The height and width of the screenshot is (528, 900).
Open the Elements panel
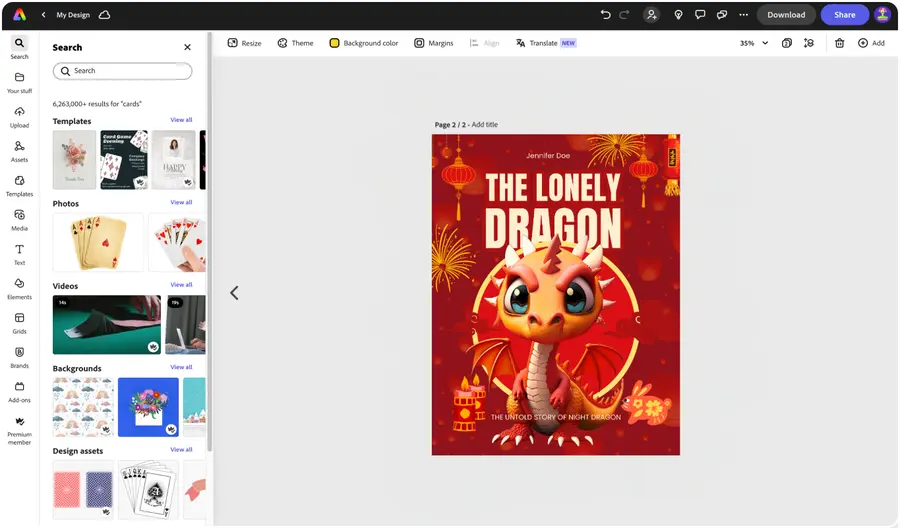tap(20, 289)
